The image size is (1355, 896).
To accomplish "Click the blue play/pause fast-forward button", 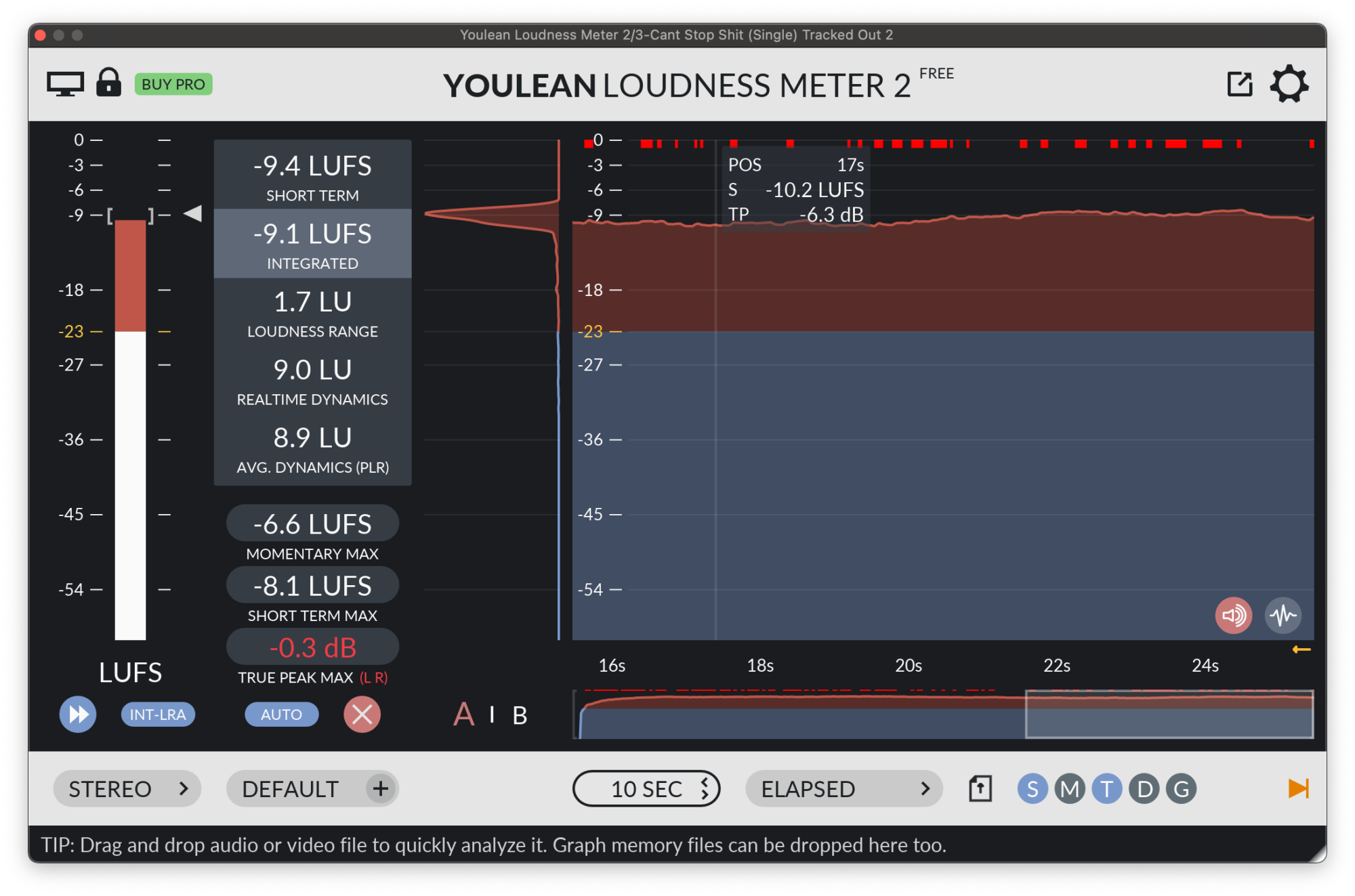I will (x=78, y=714).
